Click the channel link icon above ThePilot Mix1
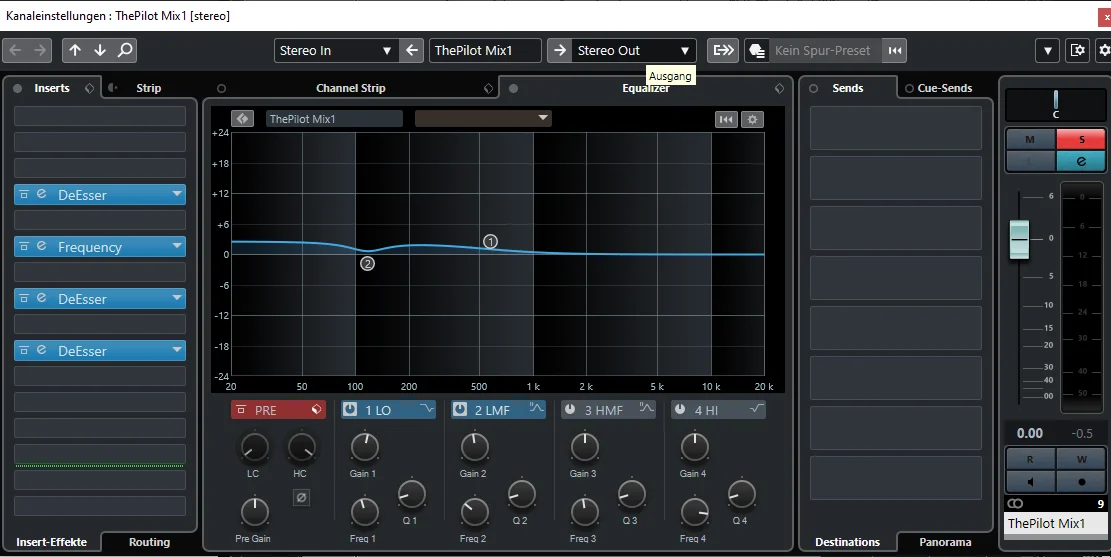Viewport: 1111px width, 557px height. 1015,503
